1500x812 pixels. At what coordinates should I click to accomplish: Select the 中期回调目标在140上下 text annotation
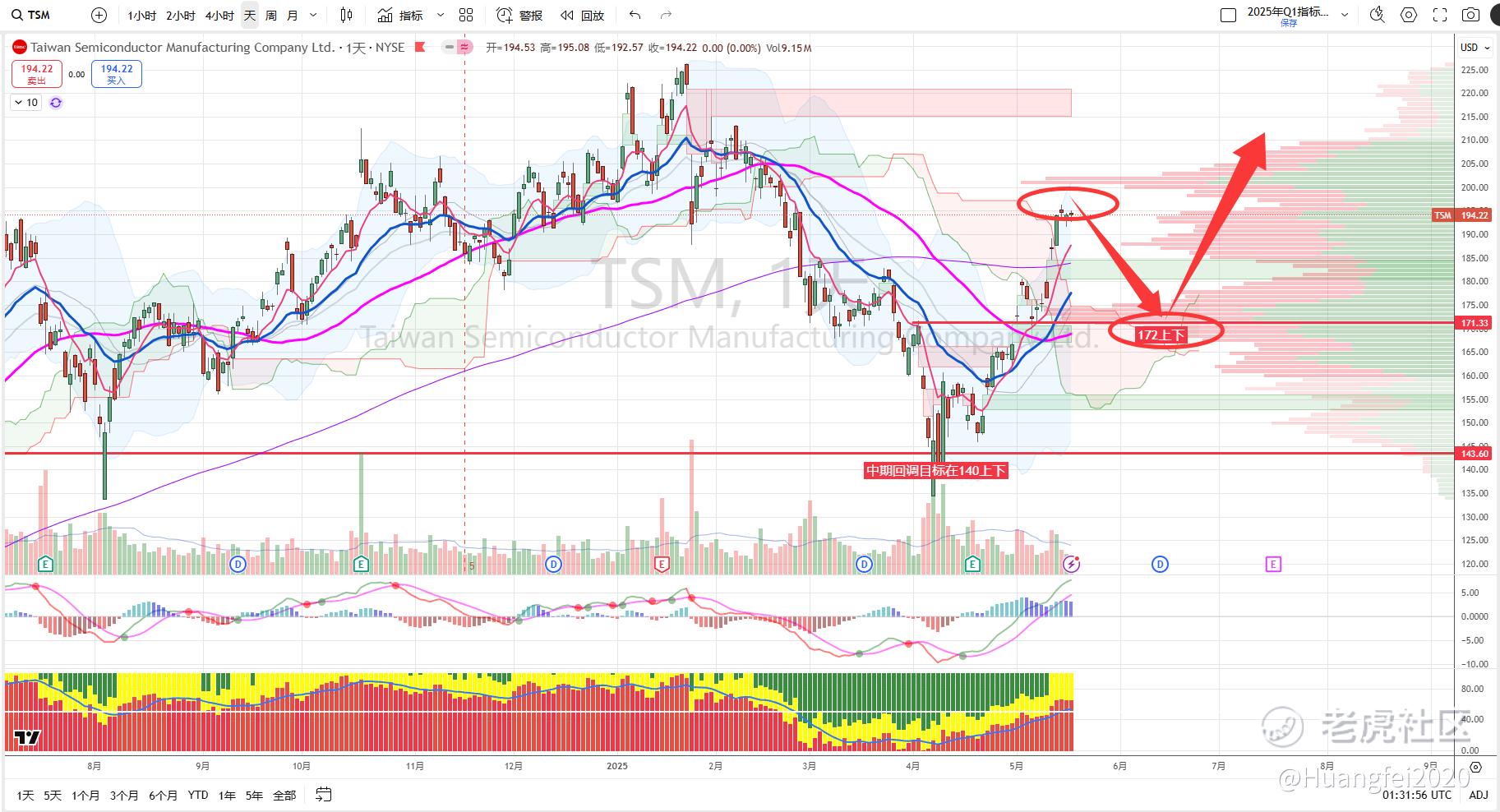(x=936, y=471)
